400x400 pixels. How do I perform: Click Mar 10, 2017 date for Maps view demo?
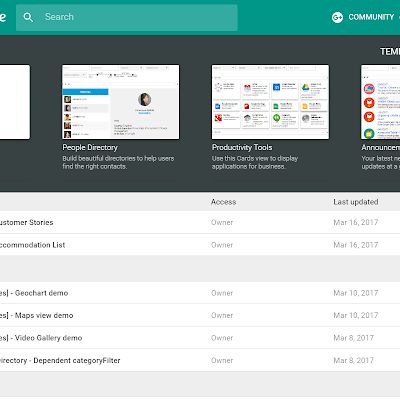click(x=356, y=315)
